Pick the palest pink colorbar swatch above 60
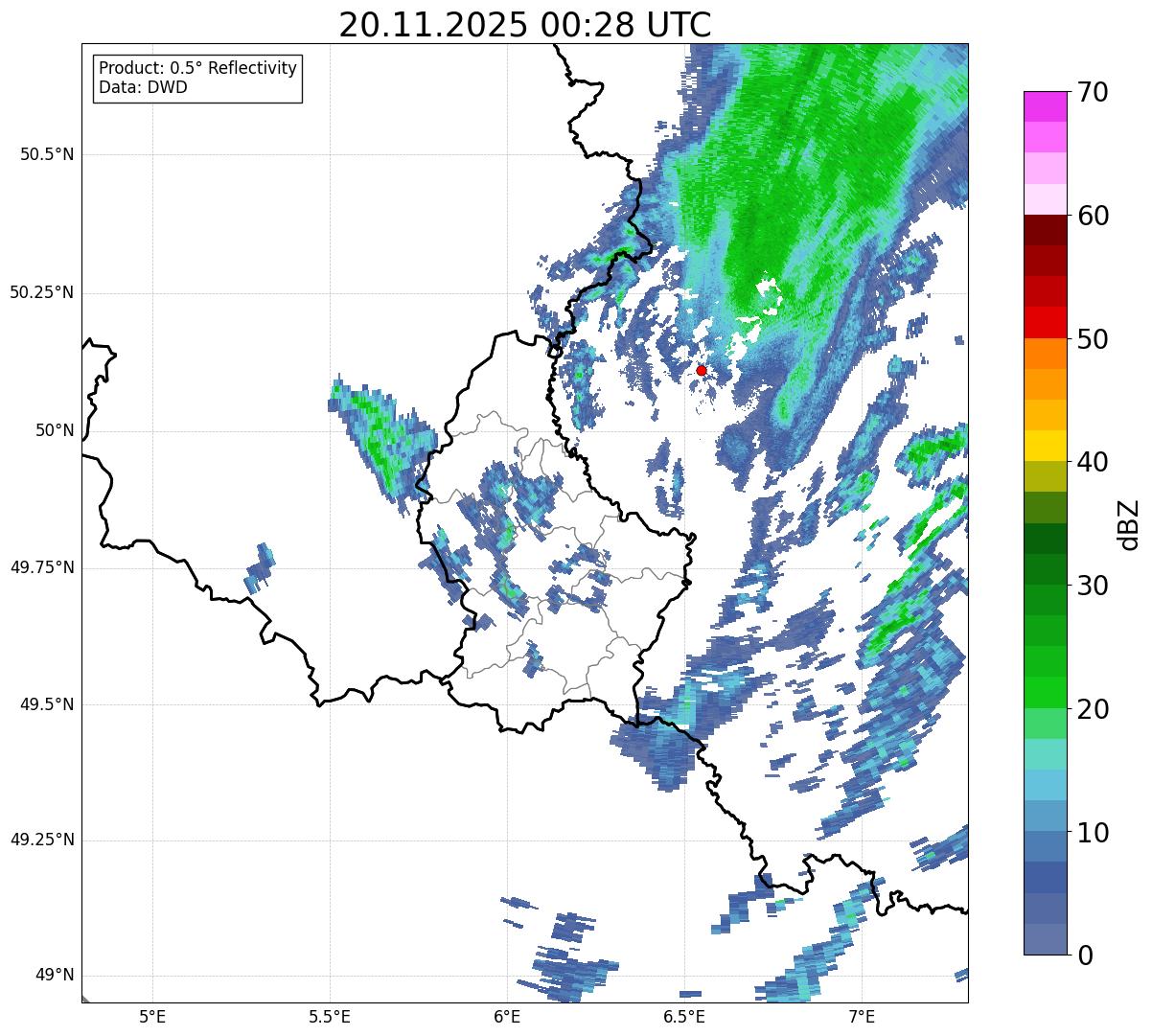The image size is (1152, 1036). coord(1046,199)
